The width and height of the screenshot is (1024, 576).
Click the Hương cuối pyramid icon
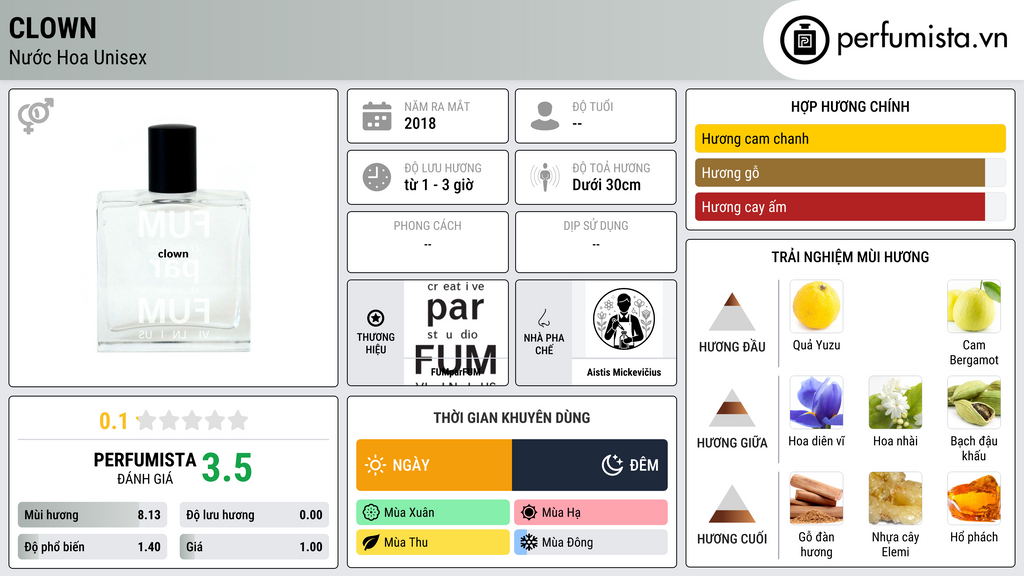coord(732,504)
